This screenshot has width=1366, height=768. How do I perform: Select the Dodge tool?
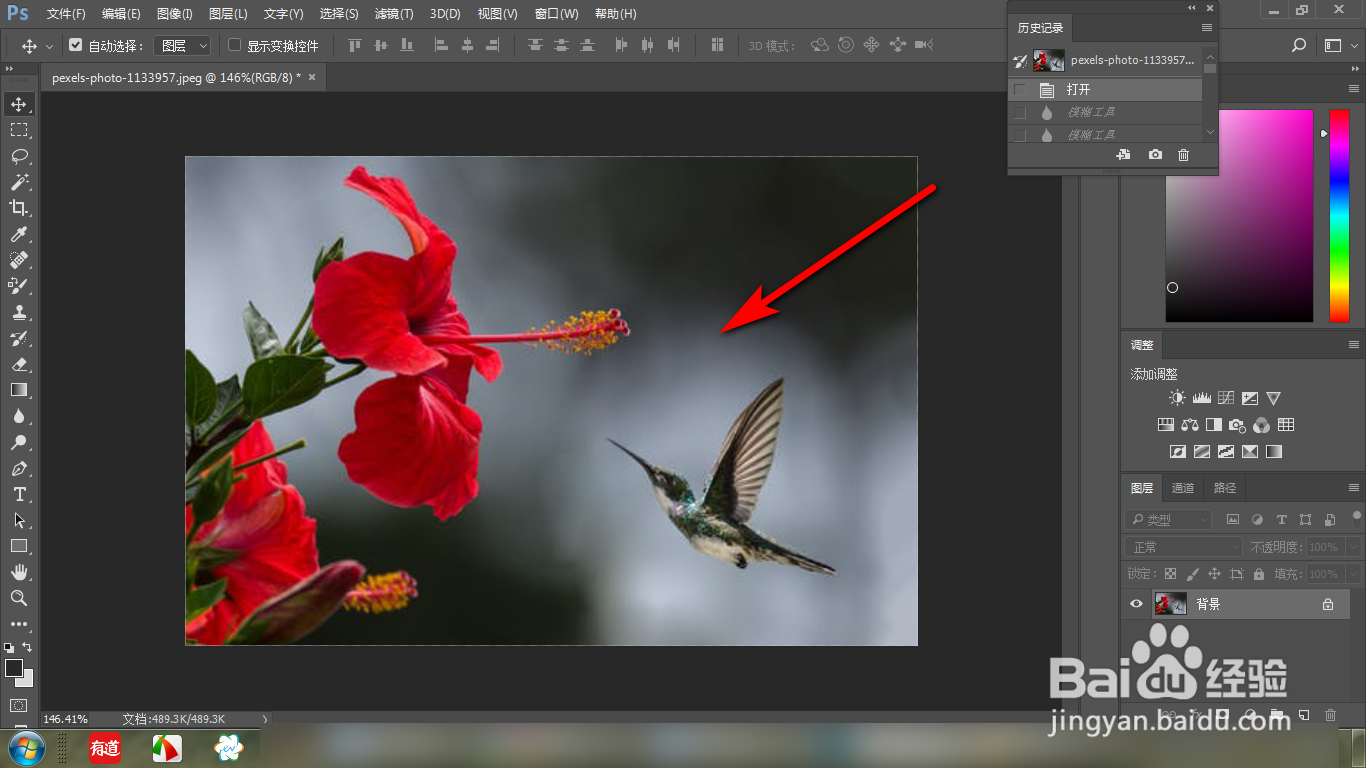19,442
